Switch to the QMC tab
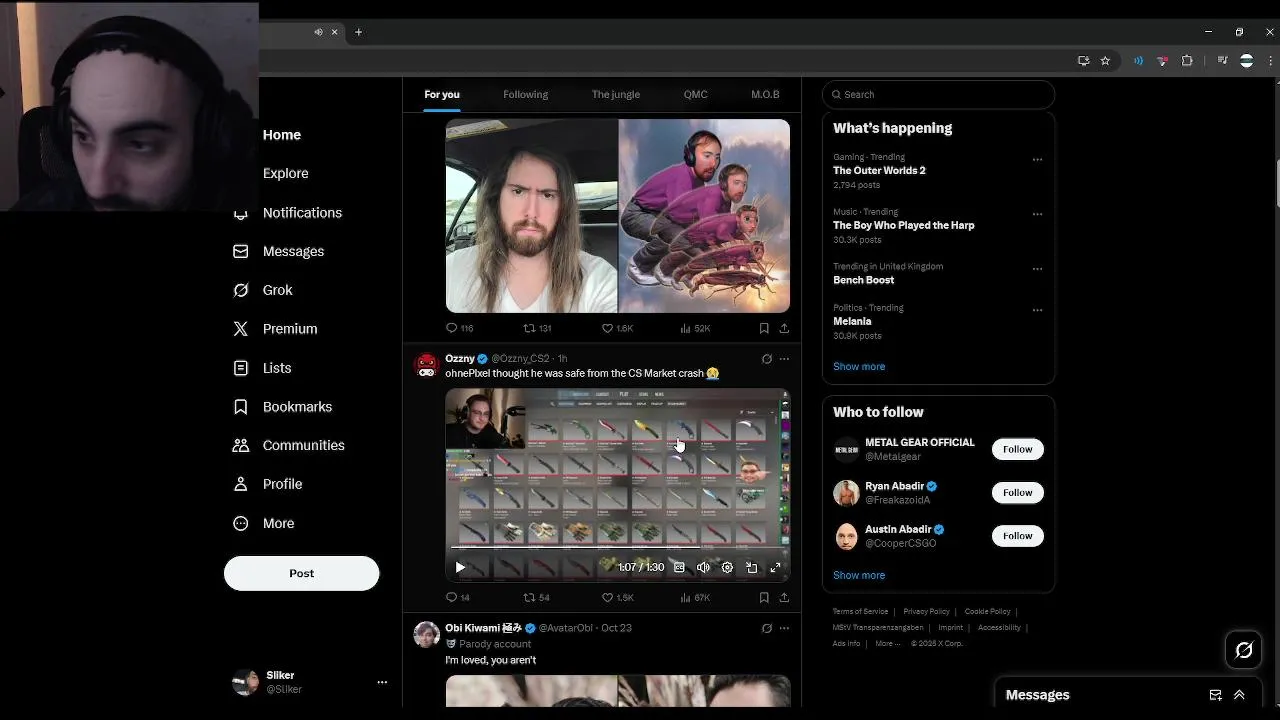 pos(695,94)
